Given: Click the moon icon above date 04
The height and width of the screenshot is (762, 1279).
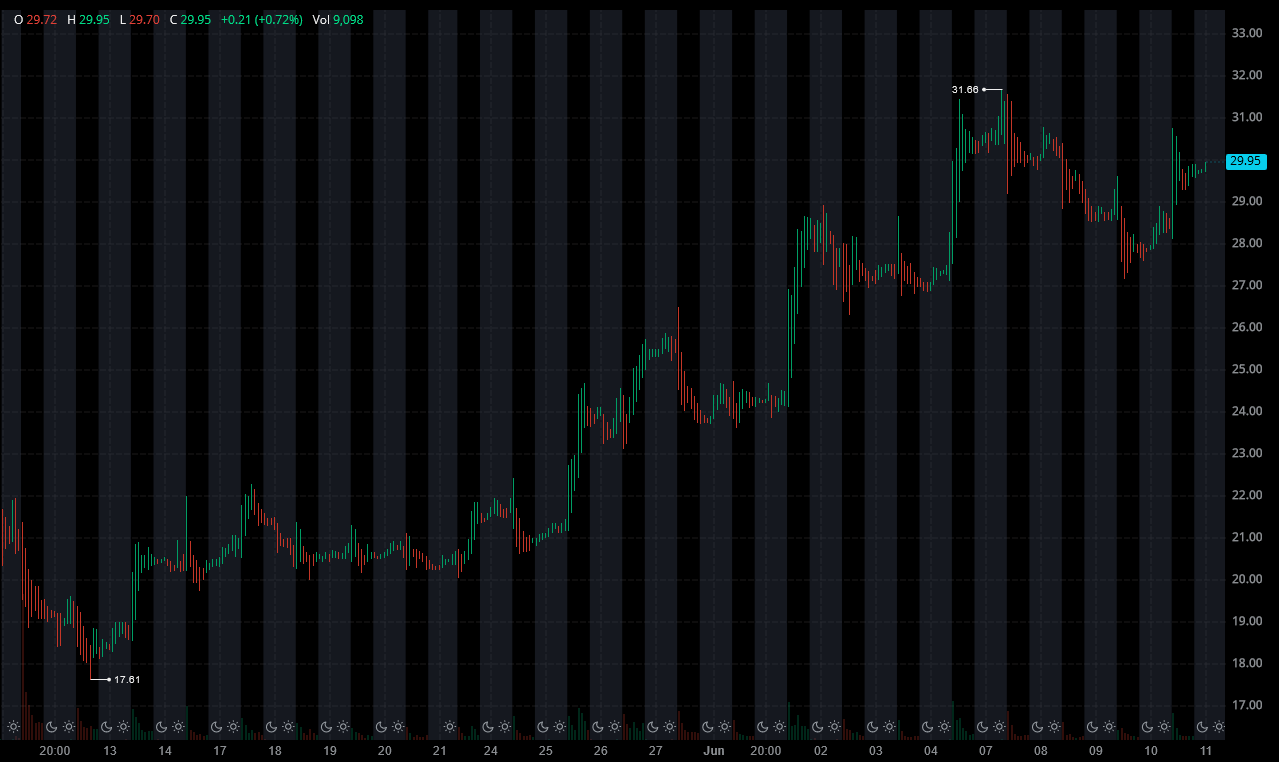Looking at the screenshot, I should (927, 726).
